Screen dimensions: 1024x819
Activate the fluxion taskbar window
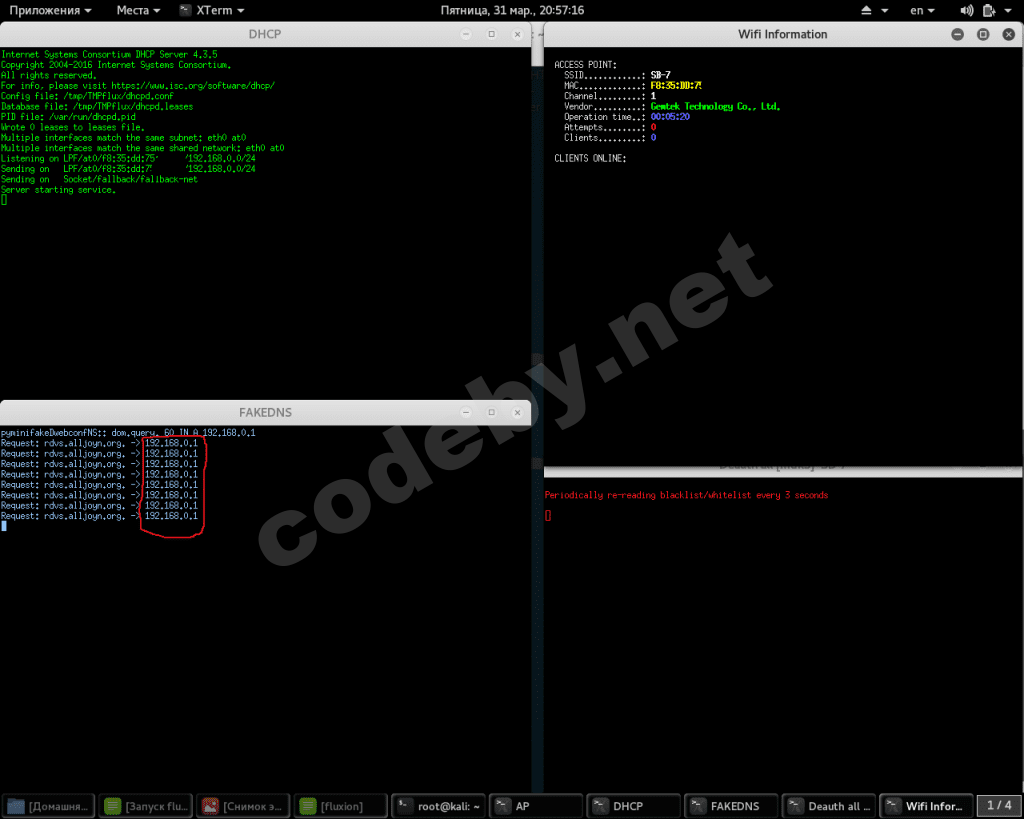pyautogui.click(x=341, y=806)
